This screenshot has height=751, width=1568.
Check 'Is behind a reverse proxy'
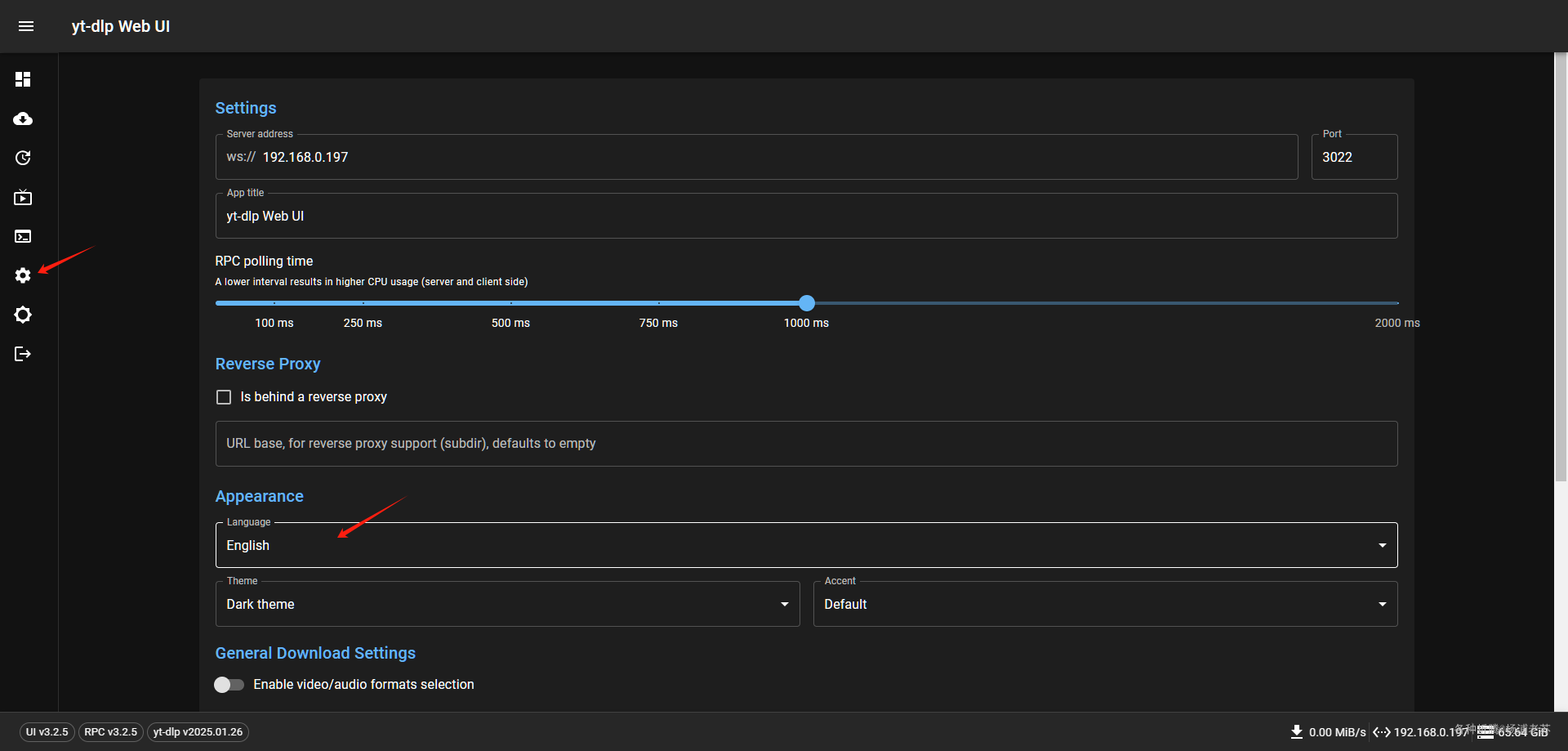(224, 397)
